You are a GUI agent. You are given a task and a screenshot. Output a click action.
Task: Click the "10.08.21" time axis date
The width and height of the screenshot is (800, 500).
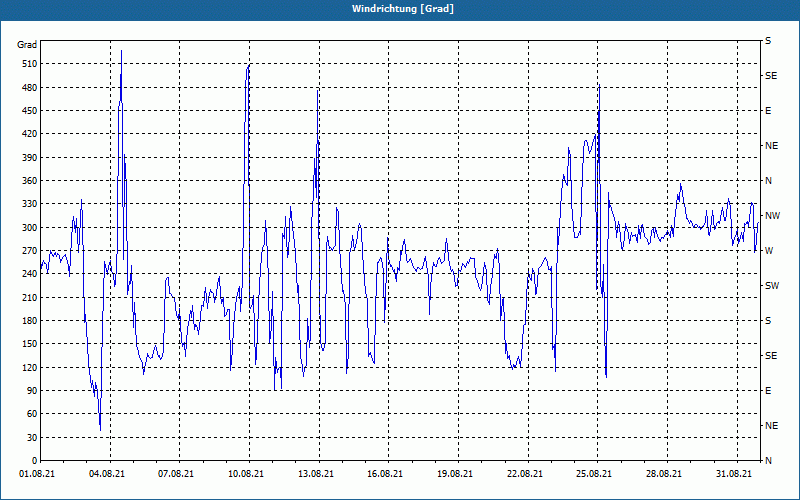click(246, 474)
